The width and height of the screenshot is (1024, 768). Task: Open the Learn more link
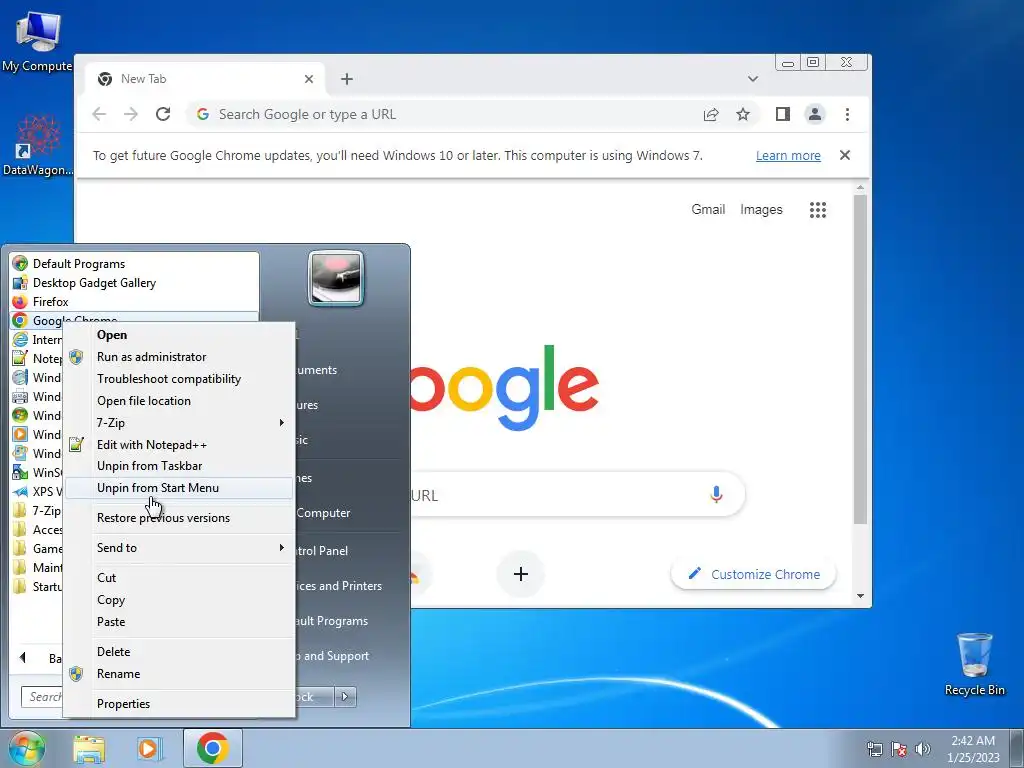(x=788, y=156)
